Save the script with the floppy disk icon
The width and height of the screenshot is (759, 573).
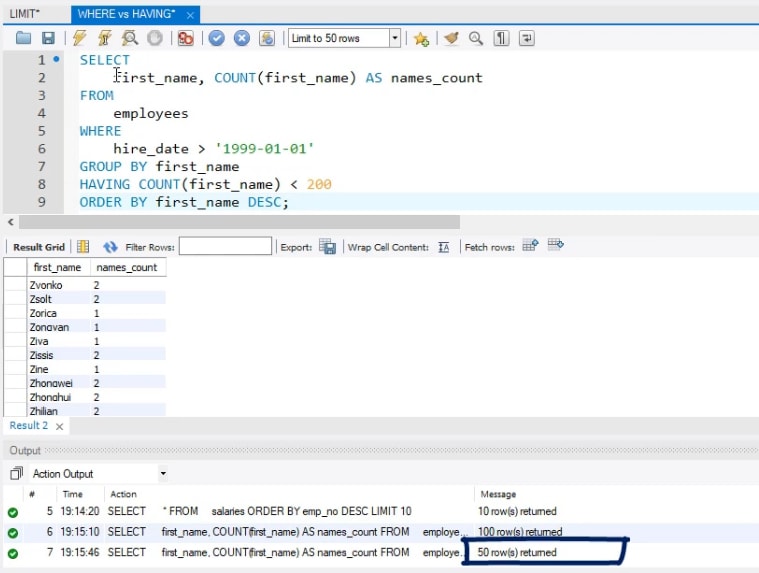coord(47,38)
